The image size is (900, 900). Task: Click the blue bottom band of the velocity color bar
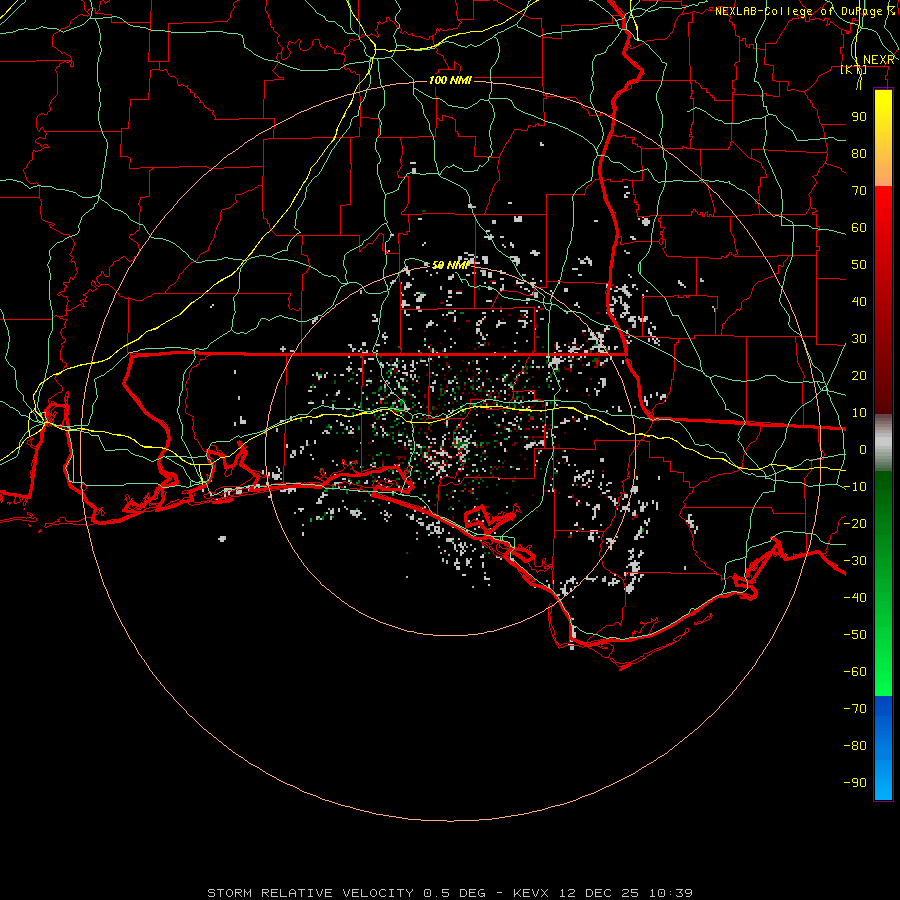click(x=883, y=748)
